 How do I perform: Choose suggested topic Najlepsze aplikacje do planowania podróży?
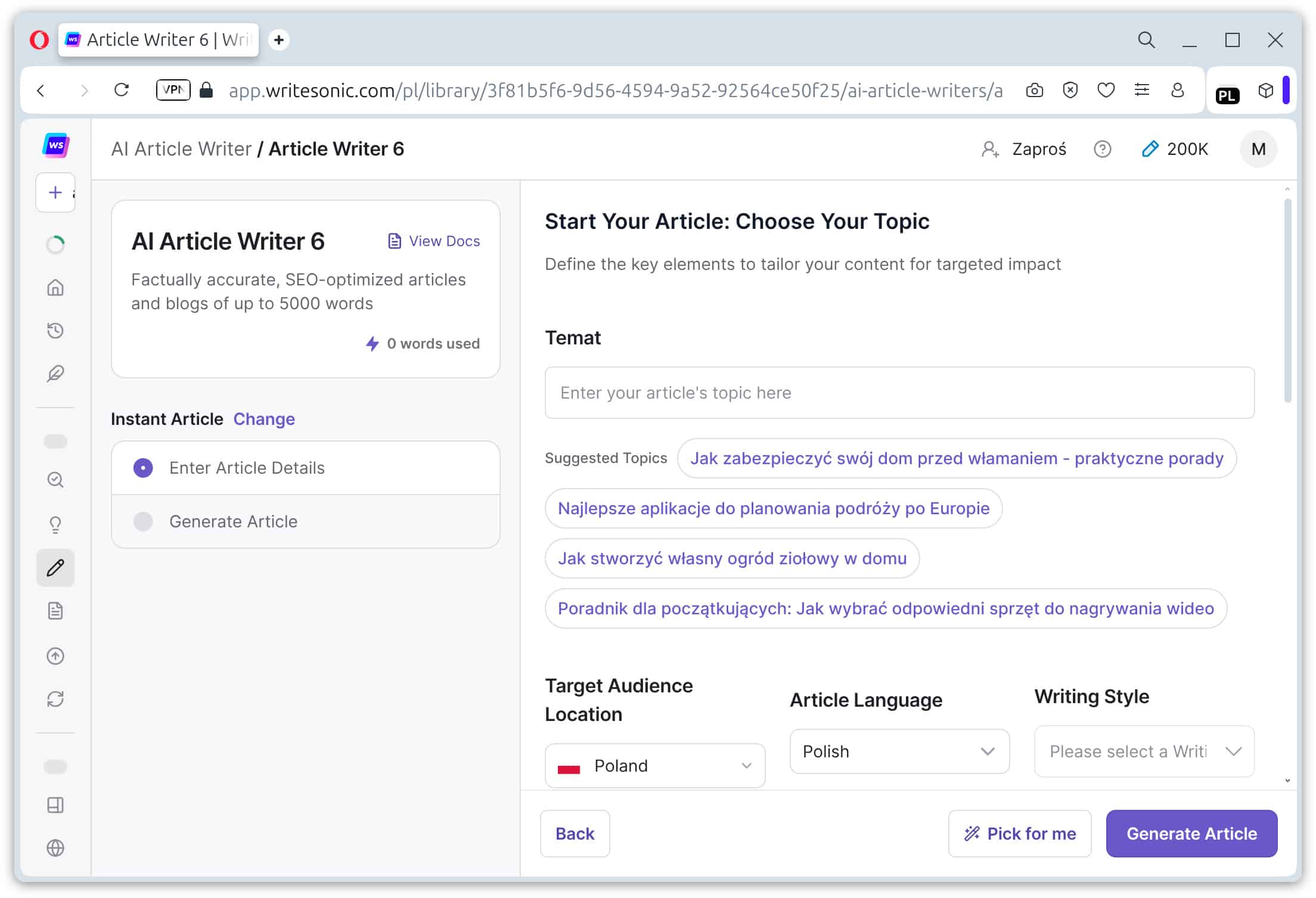coord(774,508)
